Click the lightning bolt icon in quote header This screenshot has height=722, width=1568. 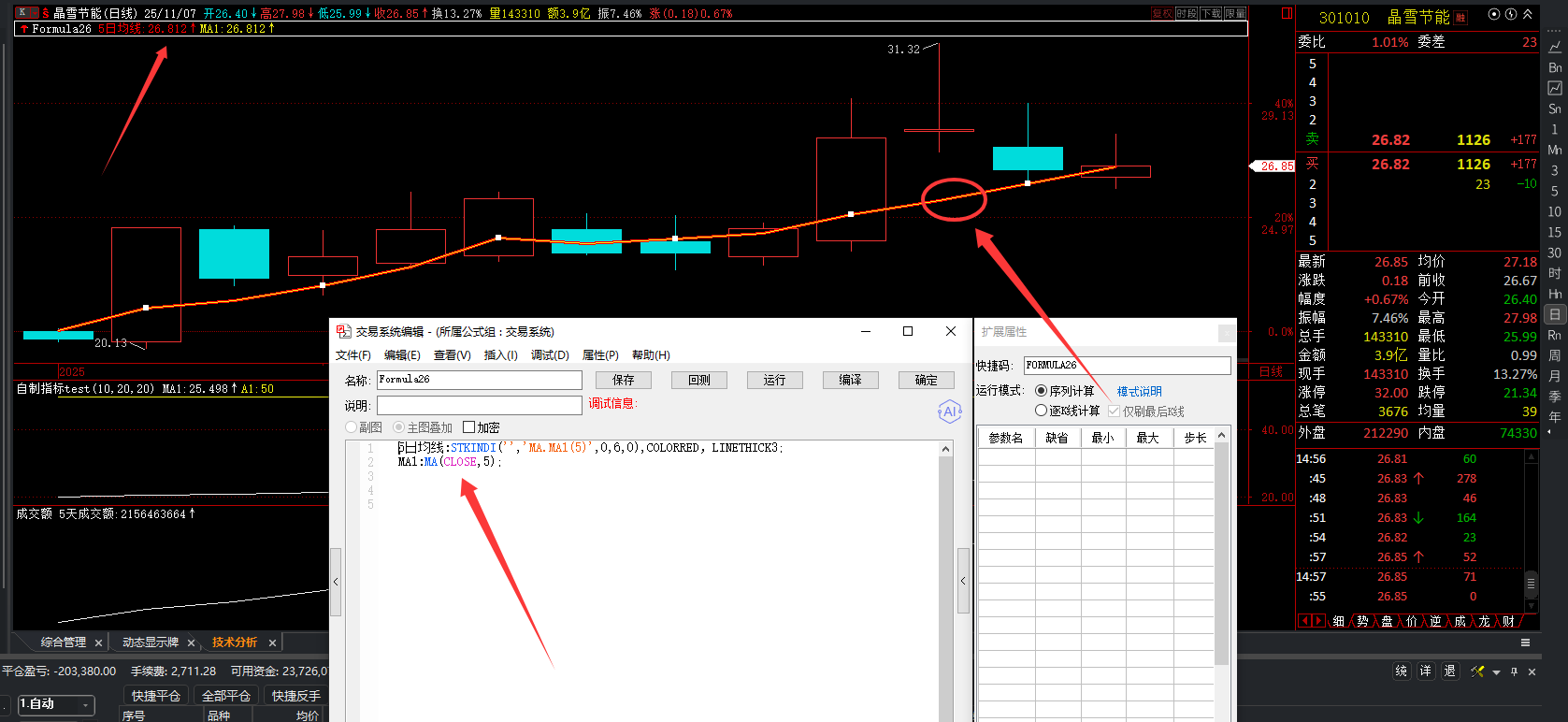click(1510, 15)
